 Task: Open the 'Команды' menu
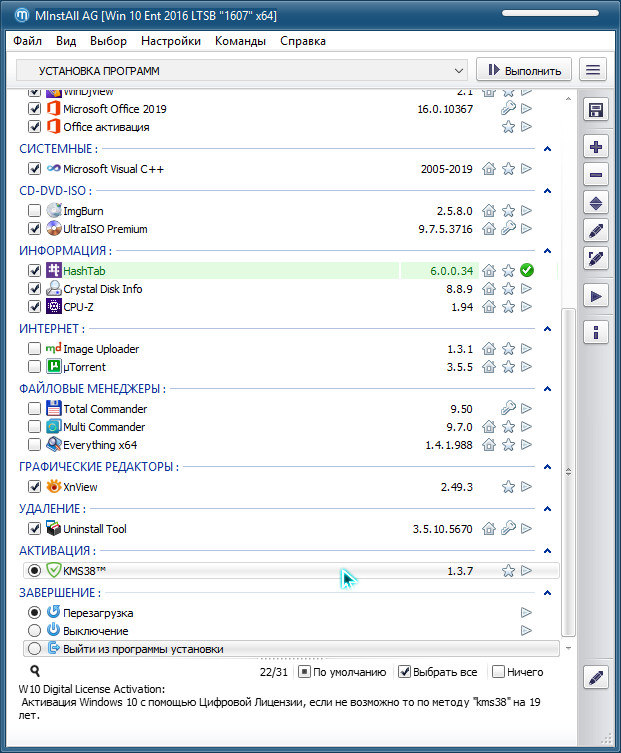(x=240, y=41)
